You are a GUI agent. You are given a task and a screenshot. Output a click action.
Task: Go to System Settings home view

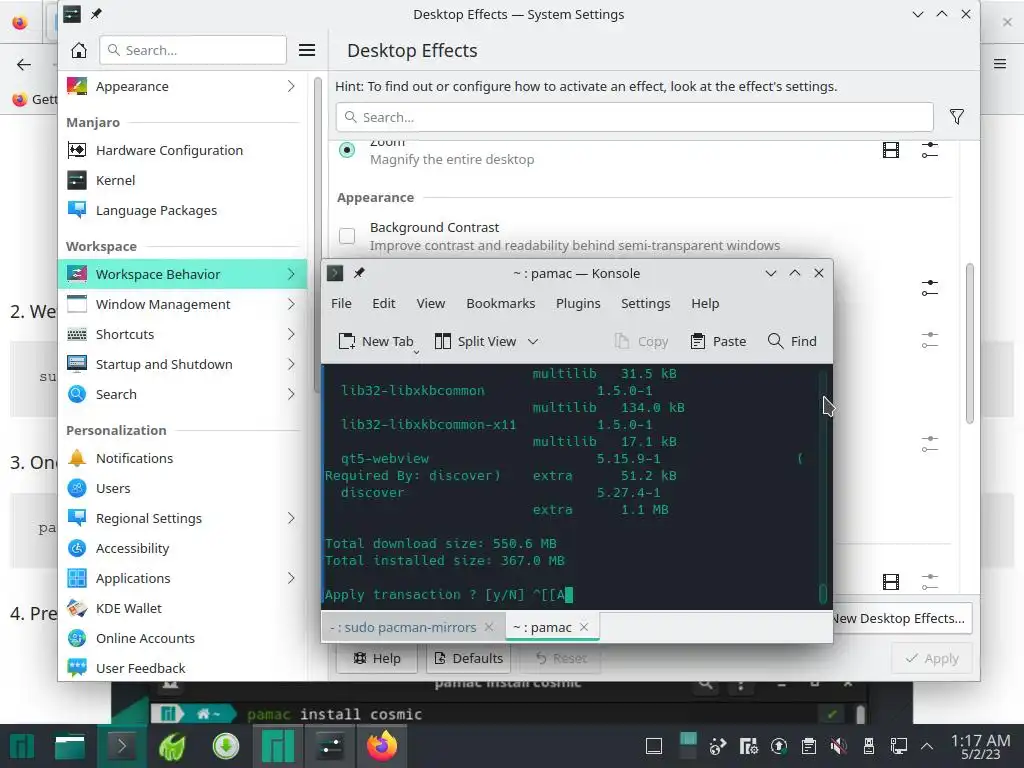coord(78,50)
